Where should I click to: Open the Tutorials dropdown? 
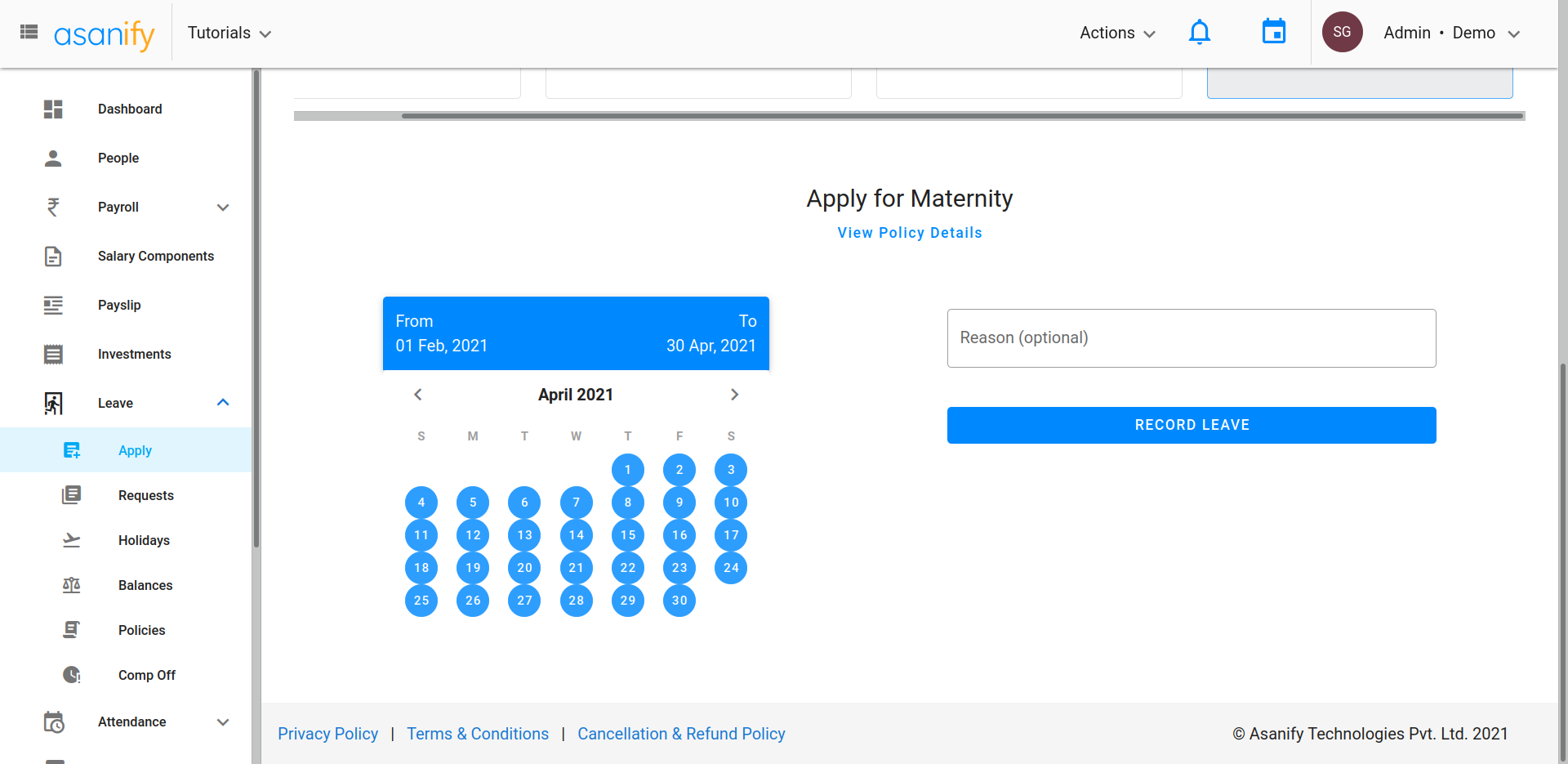(x=229, y=33)
